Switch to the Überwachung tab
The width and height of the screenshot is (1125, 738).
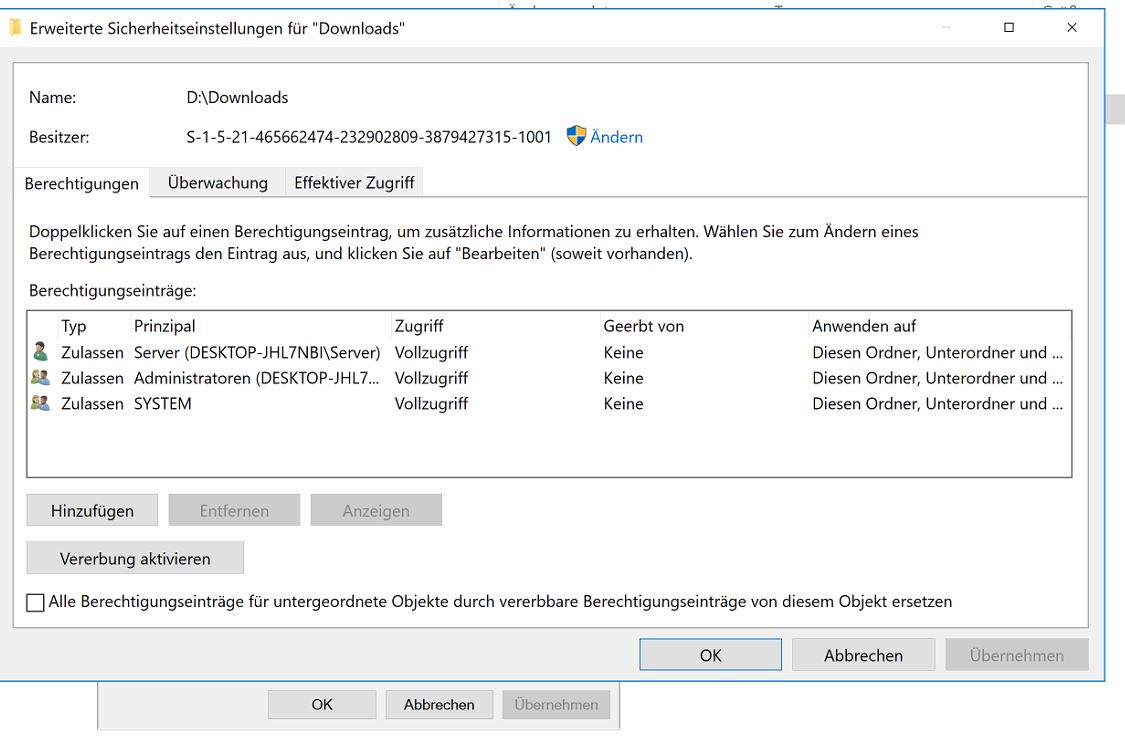coord(217,182)
